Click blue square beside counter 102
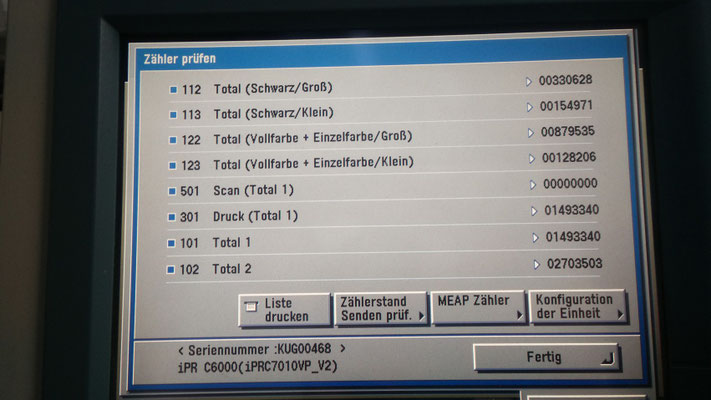This screenshot has width=711, height=400. coord(170,270)
